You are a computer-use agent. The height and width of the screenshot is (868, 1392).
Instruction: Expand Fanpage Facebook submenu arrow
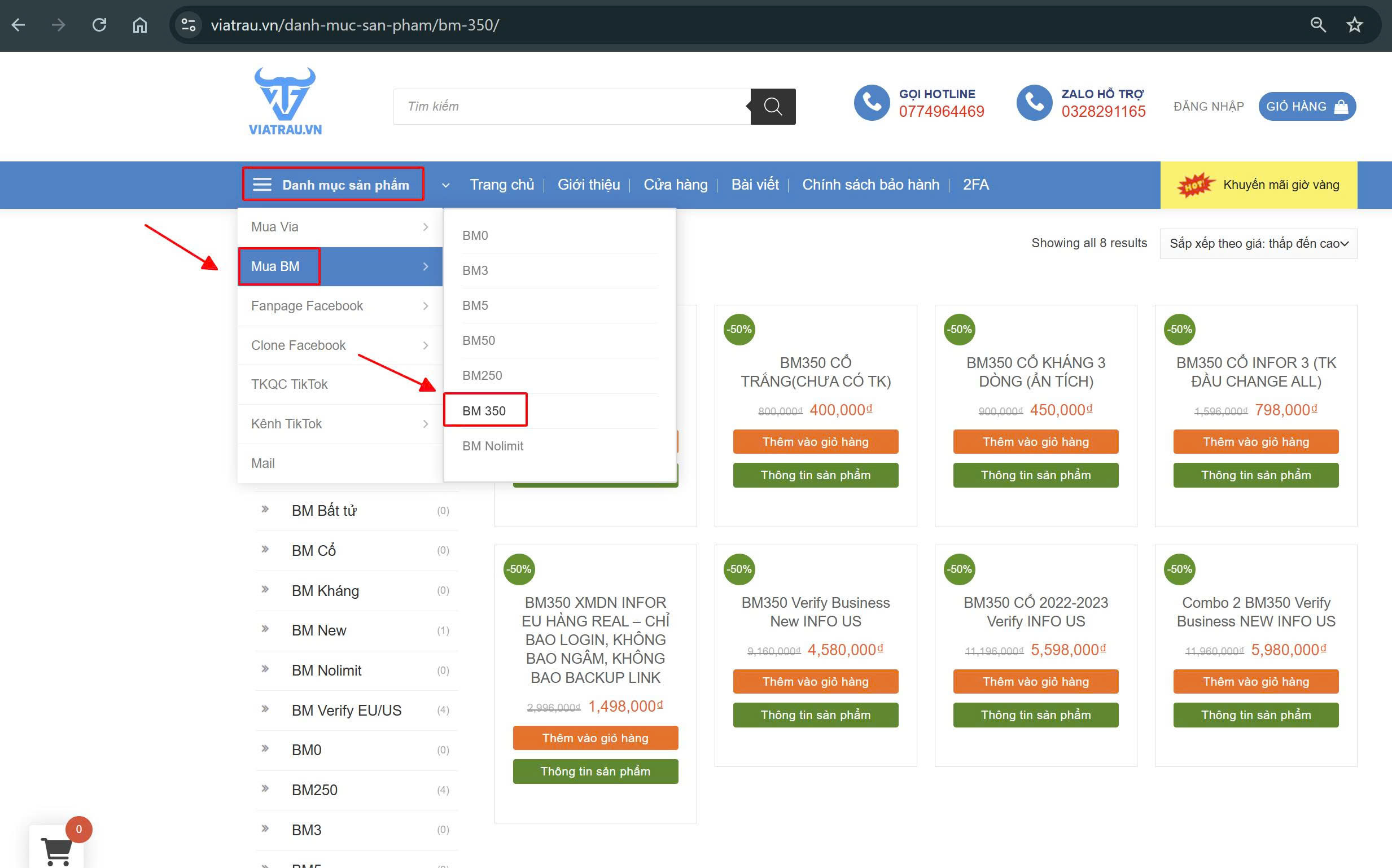click(426, 306)
